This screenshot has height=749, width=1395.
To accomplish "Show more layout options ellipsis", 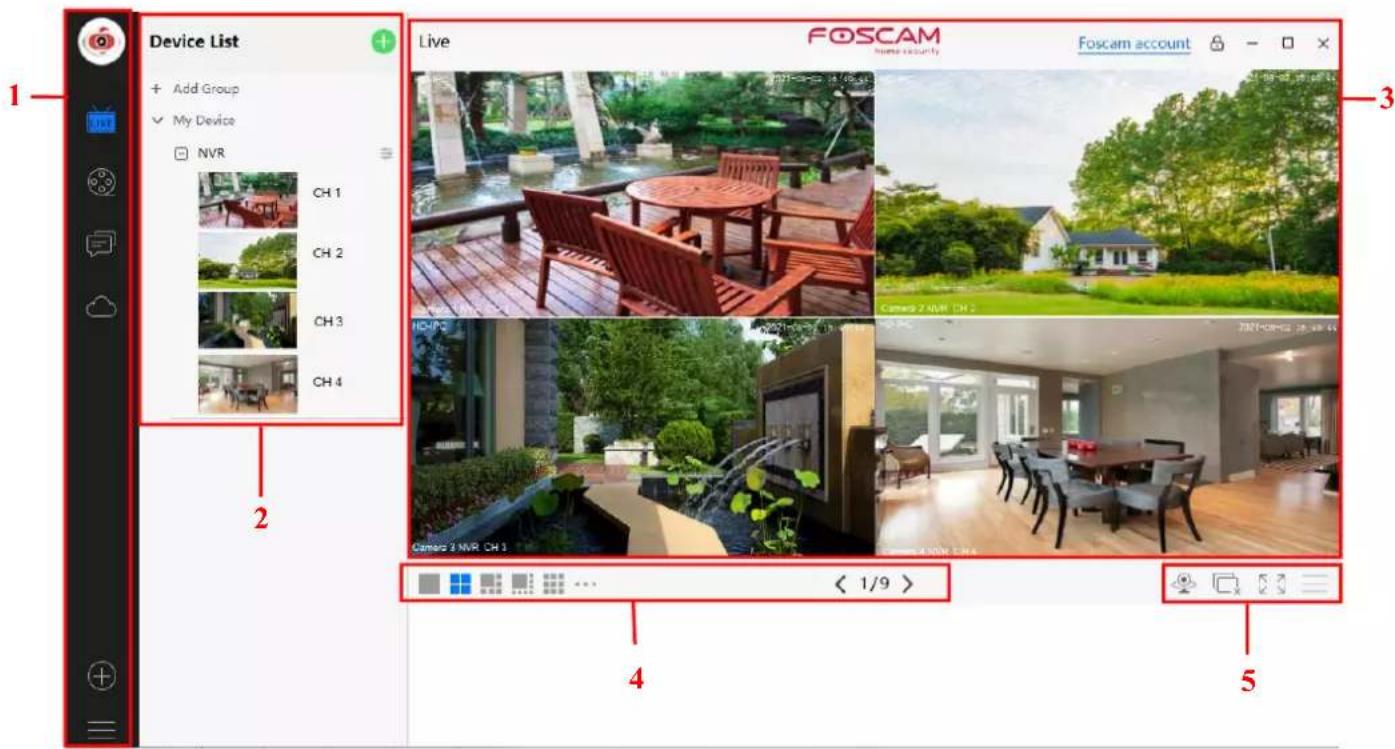I will pos(585,584).
